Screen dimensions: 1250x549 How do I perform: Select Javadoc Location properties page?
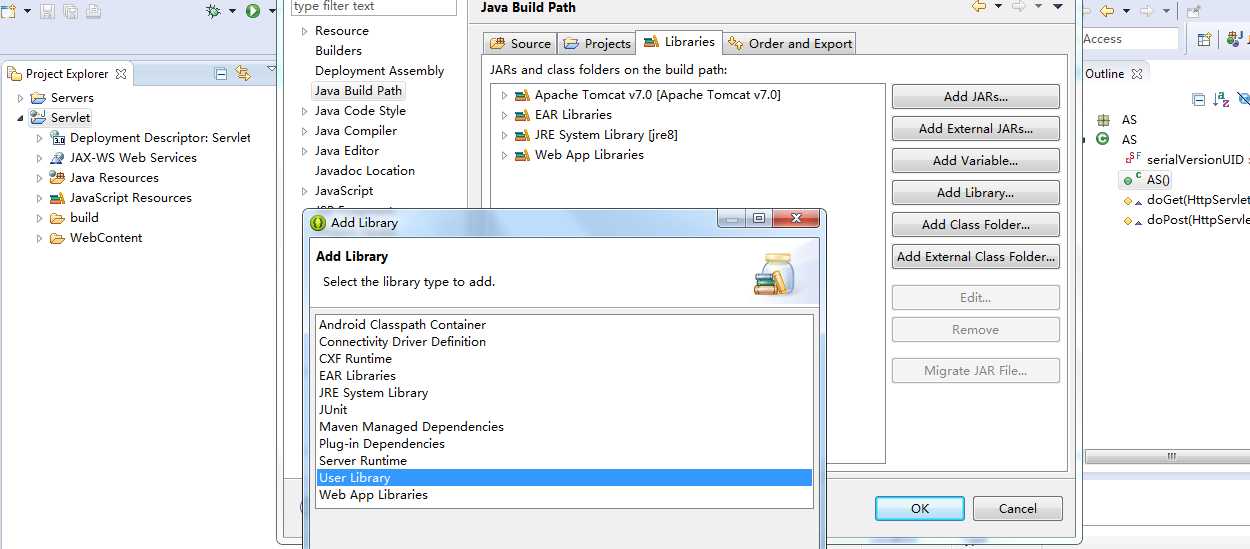tap(364, 171)
